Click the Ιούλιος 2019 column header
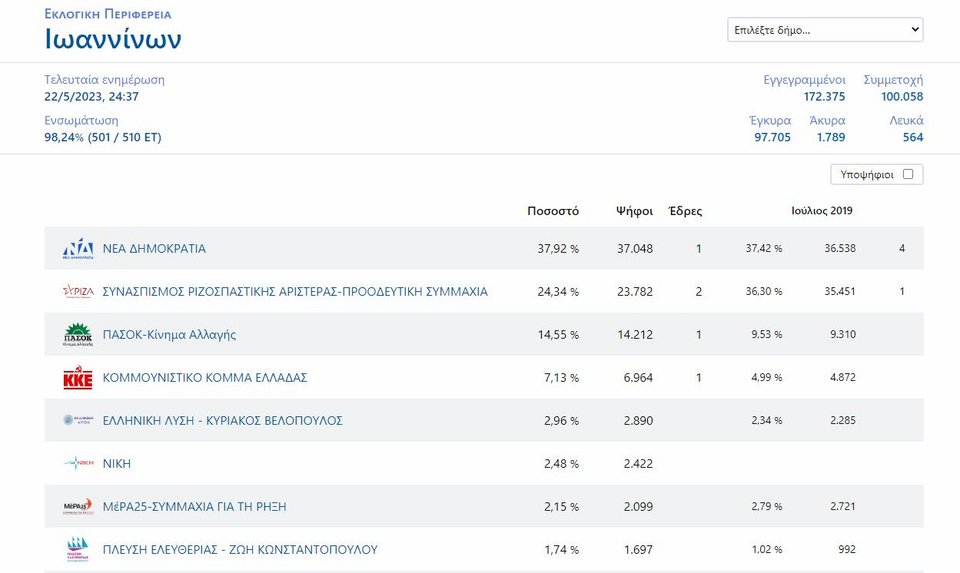The height and width of the screenshot is (573, 960). [821, 211]
